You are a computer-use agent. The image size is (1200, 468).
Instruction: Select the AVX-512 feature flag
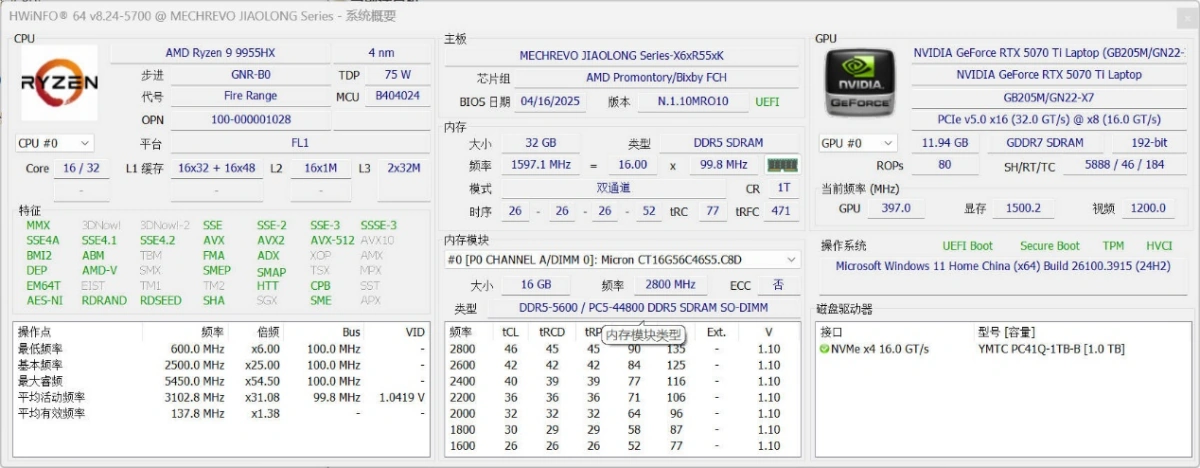click(x=331, y=241)
